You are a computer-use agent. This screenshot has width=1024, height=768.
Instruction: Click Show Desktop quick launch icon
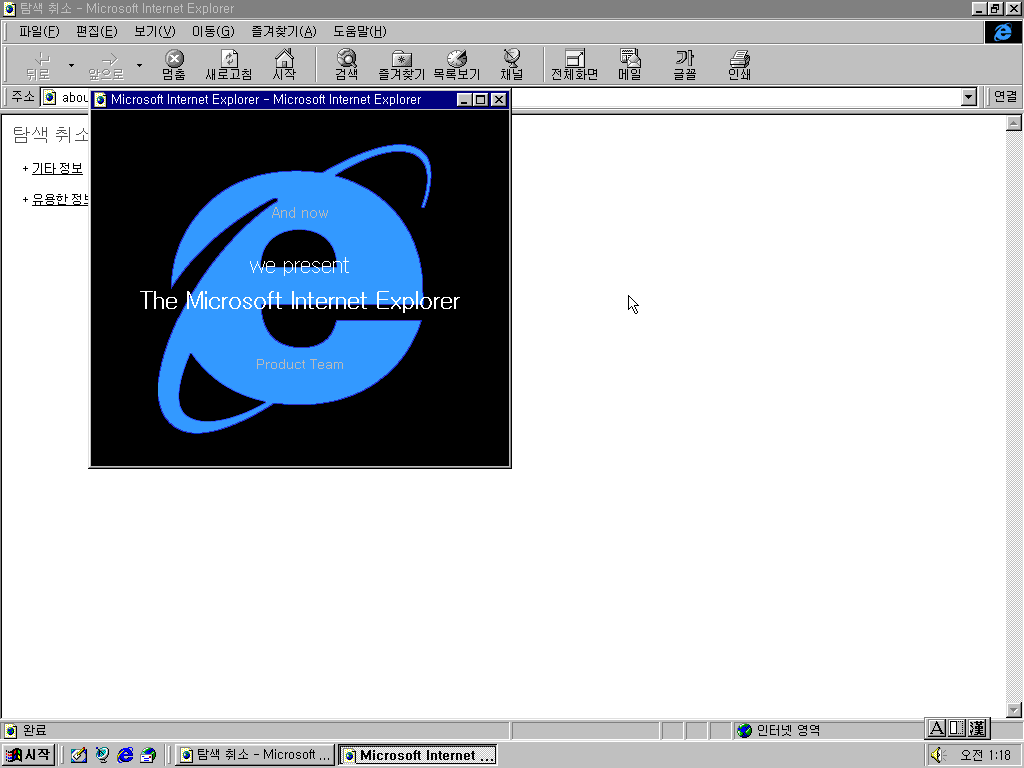(79, 755)
